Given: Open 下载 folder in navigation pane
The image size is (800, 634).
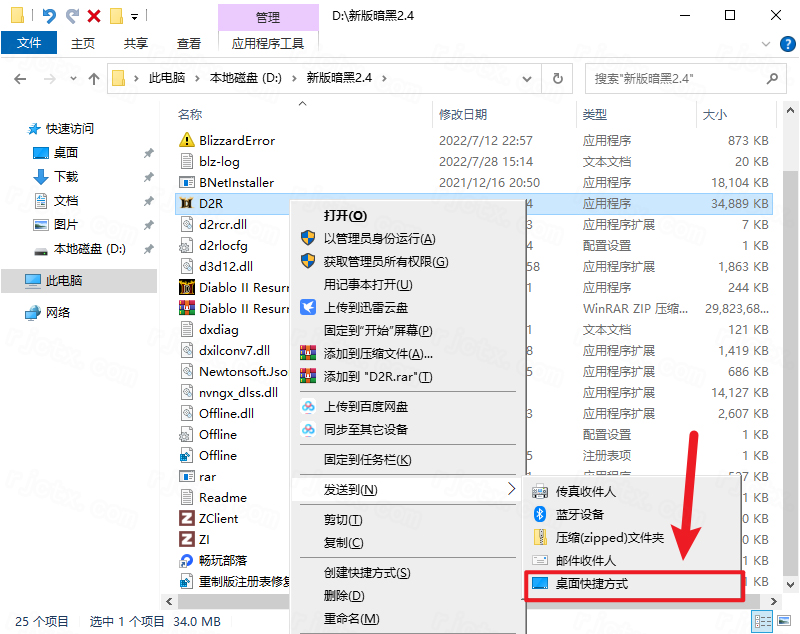Looking at the screenshot, I should [66, 176].
